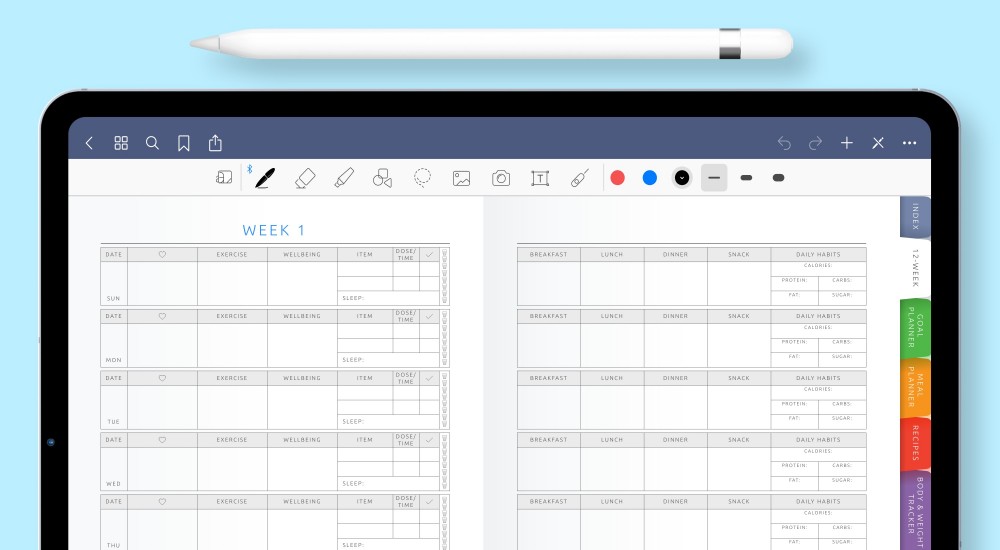Tick the first check cell in WED row

coord(429,454)
